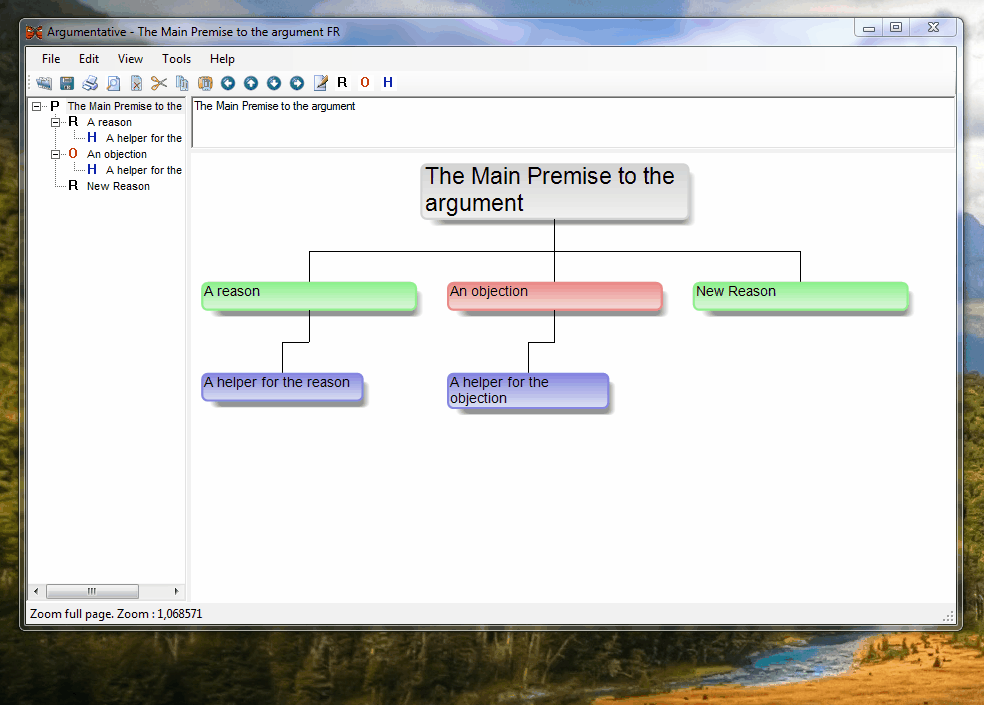Screen dimensions: 984x705
Task: Click the tree panel horizontal scrollbar thumb
Action: (x=92, y=591)
